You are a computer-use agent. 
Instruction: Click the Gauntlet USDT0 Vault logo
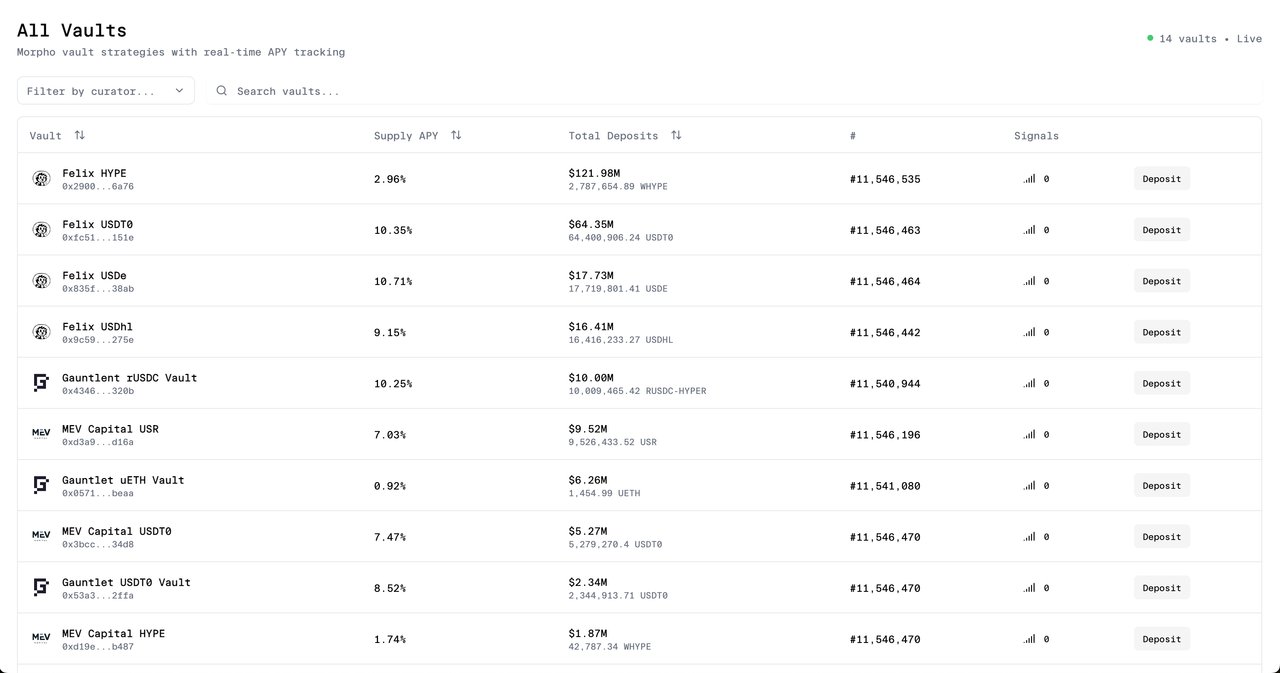click(41, 587)
